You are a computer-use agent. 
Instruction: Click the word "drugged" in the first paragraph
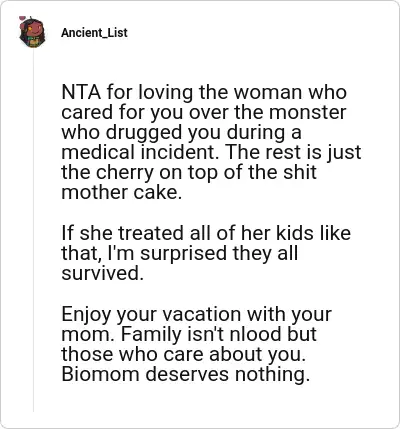click(144, 133)
